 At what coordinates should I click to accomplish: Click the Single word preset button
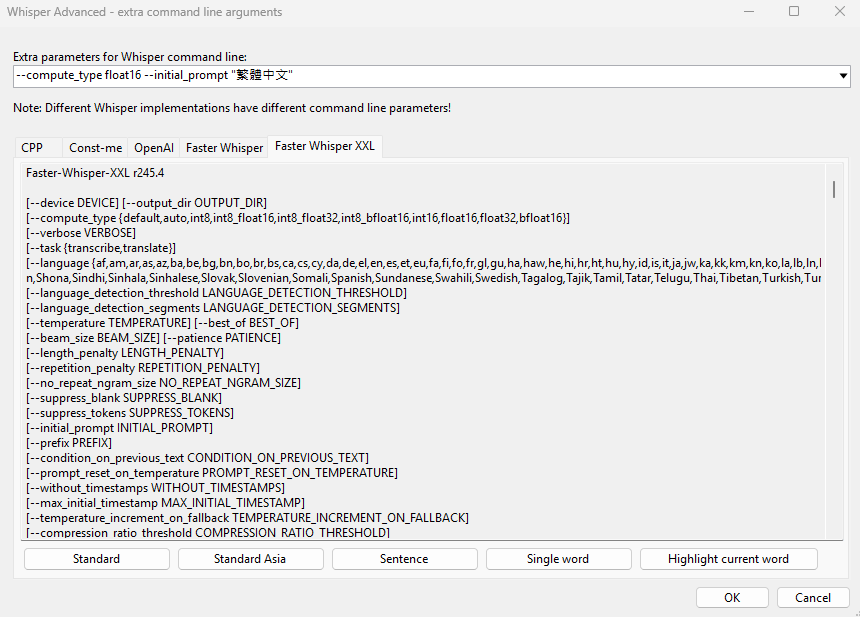pyautogui.click(x=558, y=559)
